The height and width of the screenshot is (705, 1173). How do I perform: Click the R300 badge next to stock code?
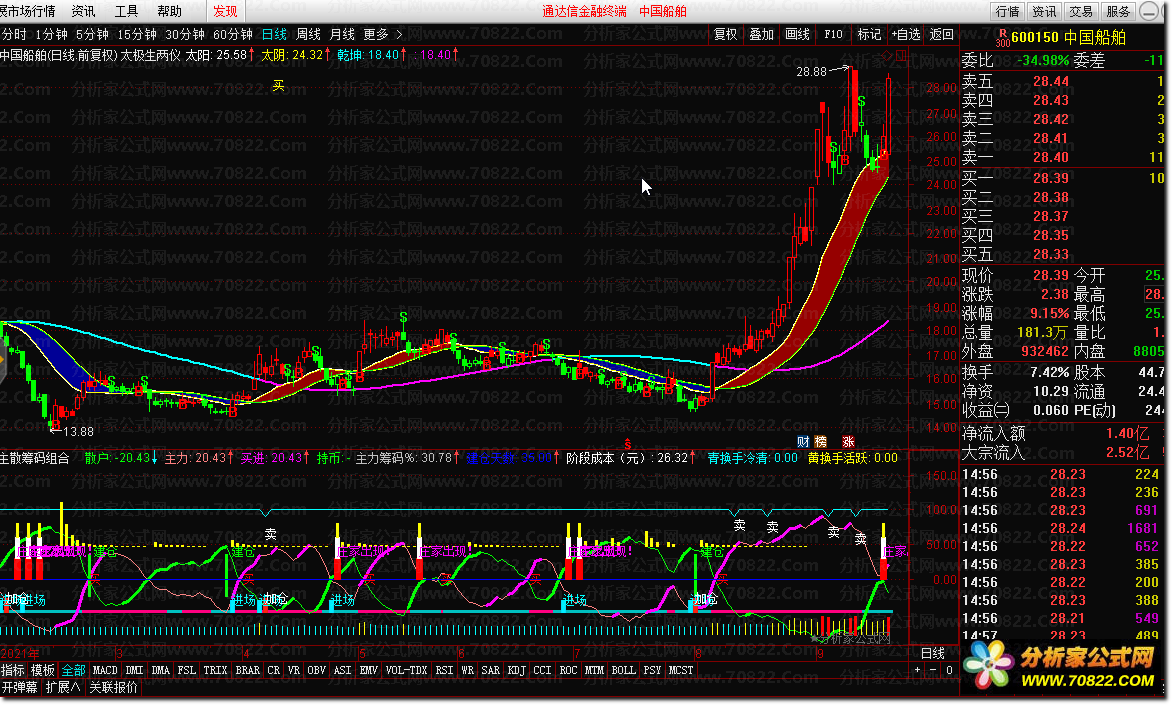(1002, 37)
